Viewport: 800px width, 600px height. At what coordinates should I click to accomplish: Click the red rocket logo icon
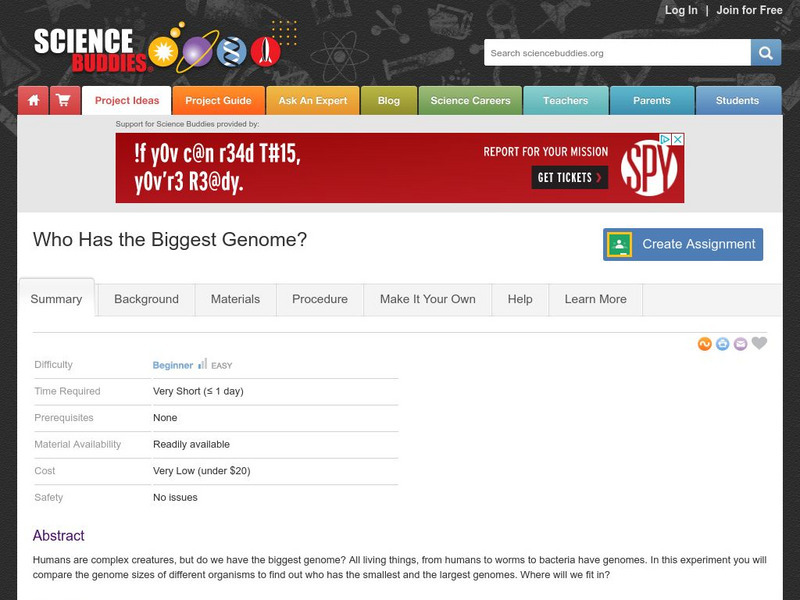pyautogui.click(x=265, y=52)
